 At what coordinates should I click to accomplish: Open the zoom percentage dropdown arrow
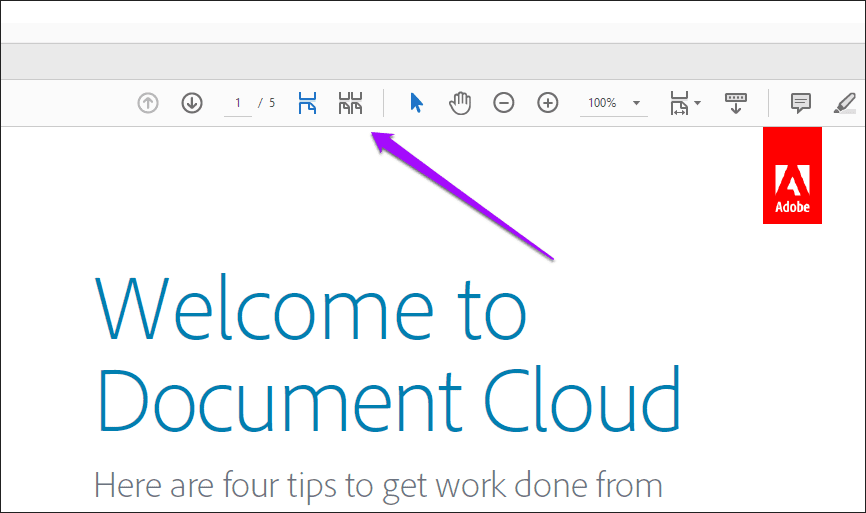[636, 103]
